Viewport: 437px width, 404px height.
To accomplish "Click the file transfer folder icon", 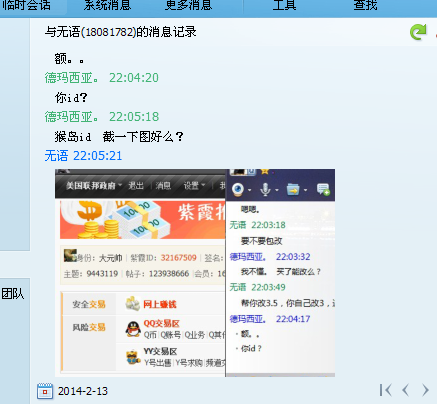I will 293,190.
